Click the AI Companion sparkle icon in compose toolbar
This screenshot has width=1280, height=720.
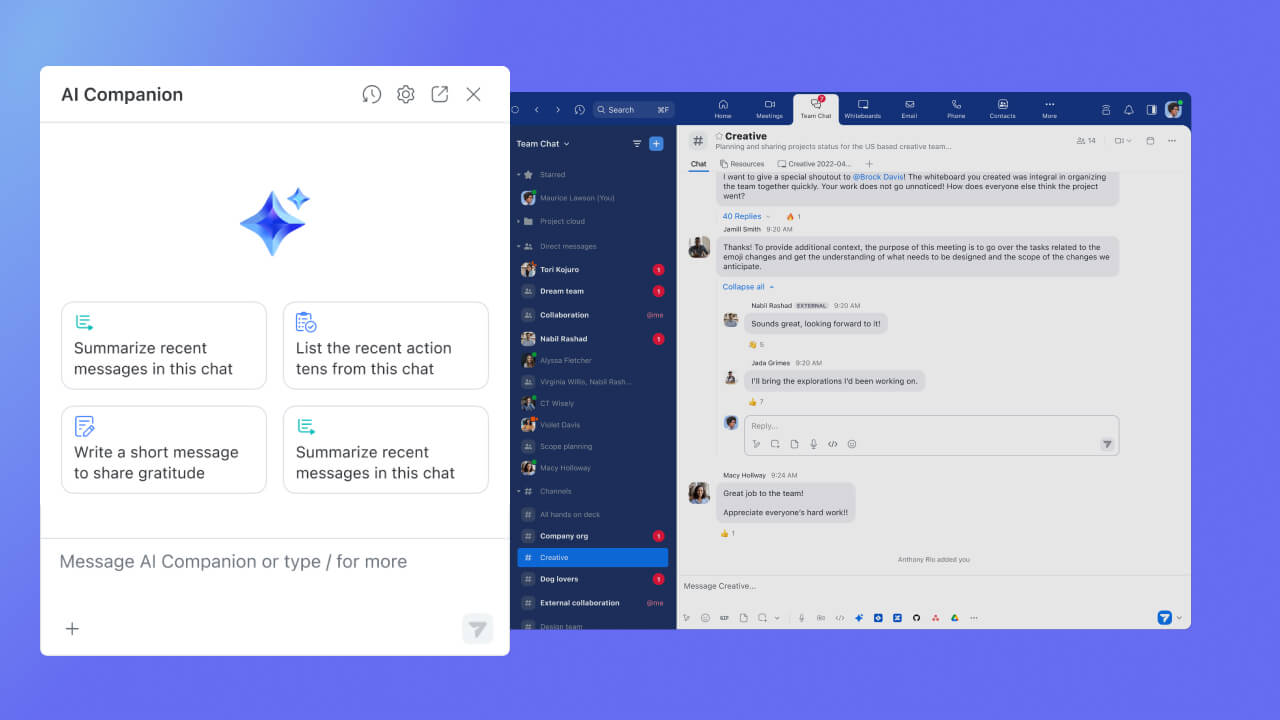[859, 617]
